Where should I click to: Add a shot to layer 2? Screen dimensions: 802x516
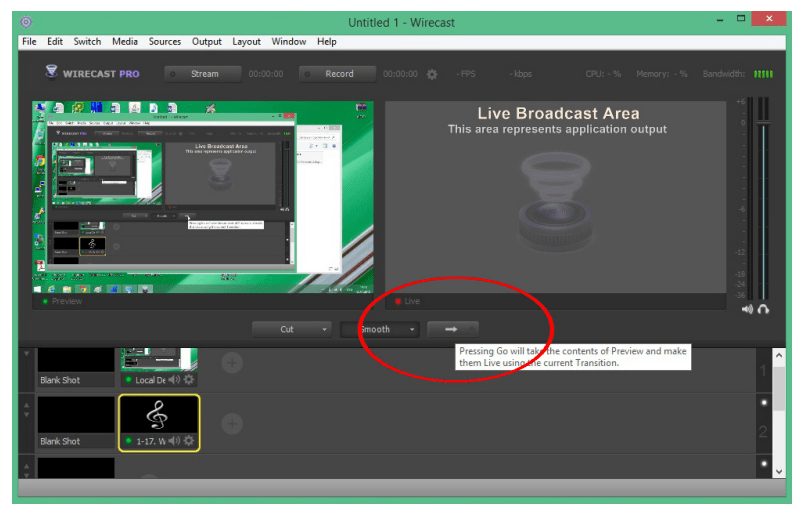232,424
